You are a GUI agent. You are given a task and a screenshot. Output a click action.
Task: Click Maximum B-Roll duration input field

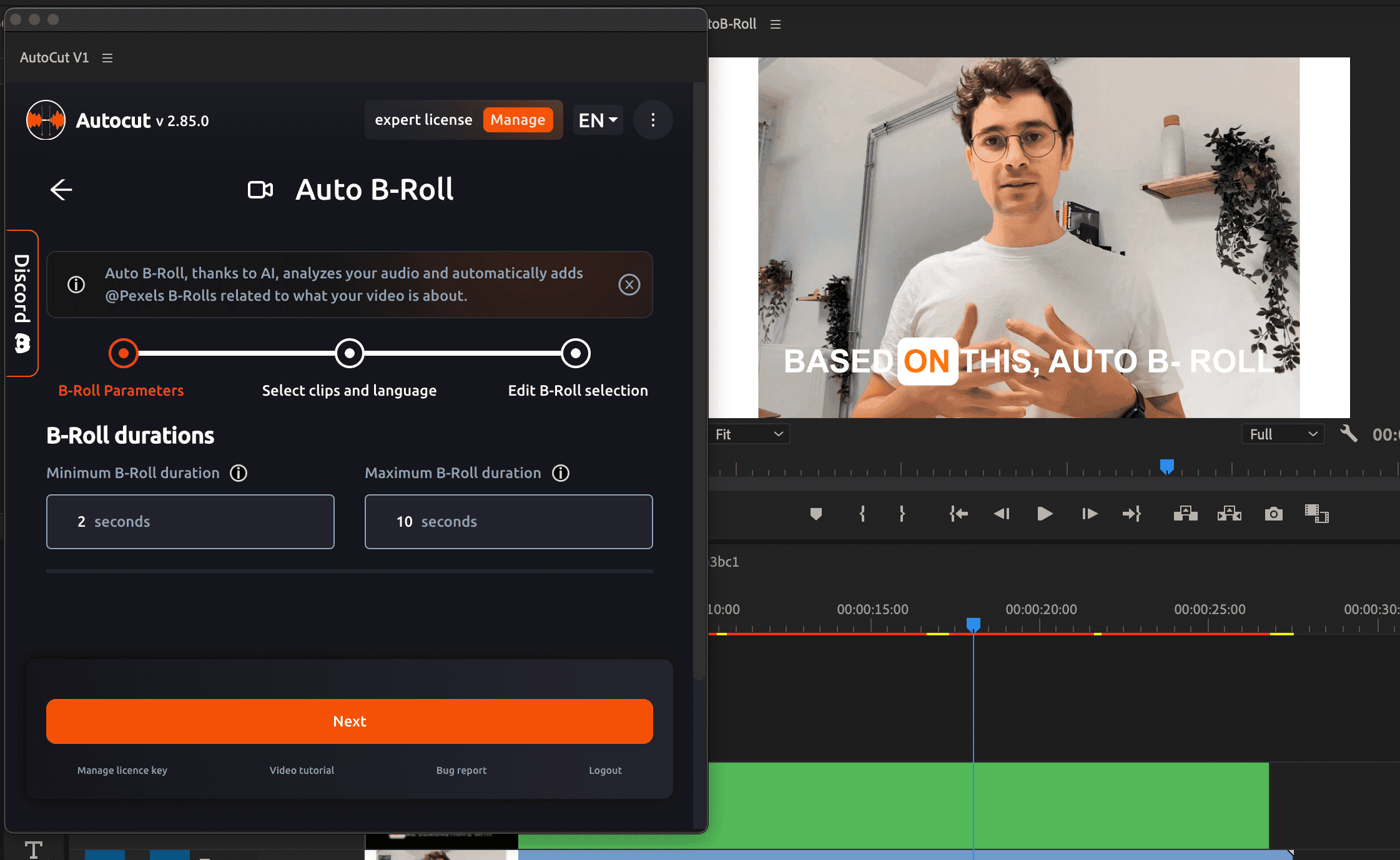click(x=509, y=522)
